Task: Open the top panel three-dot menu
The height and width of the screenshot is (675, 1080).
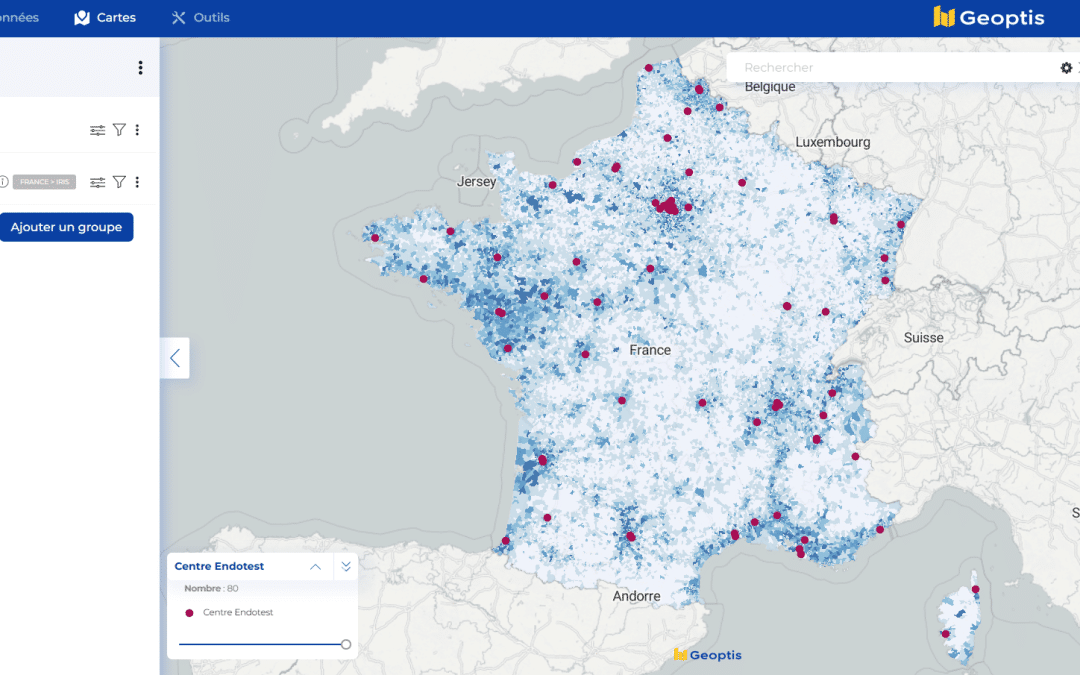Action: 141,68
